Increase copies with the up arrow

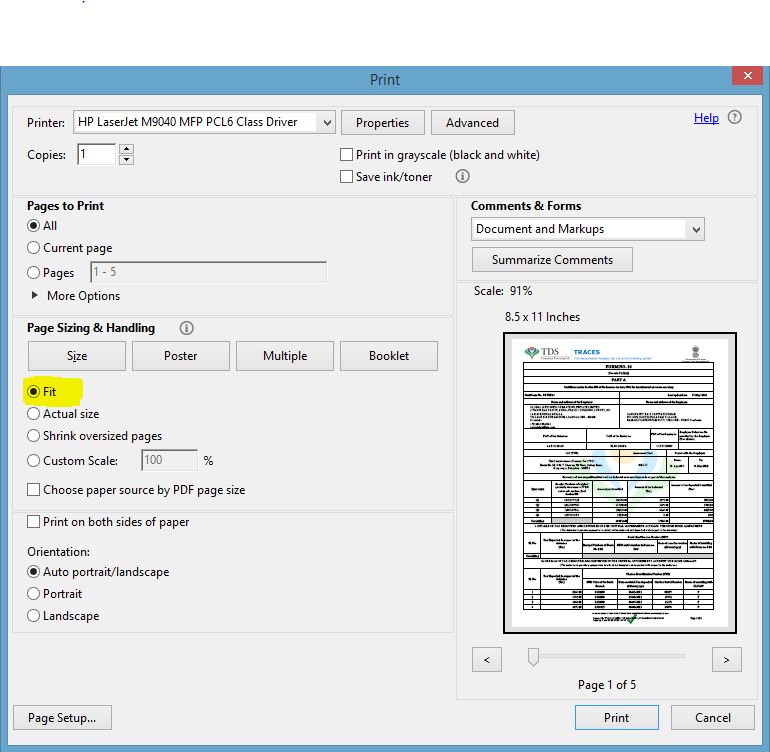(127, 149)
